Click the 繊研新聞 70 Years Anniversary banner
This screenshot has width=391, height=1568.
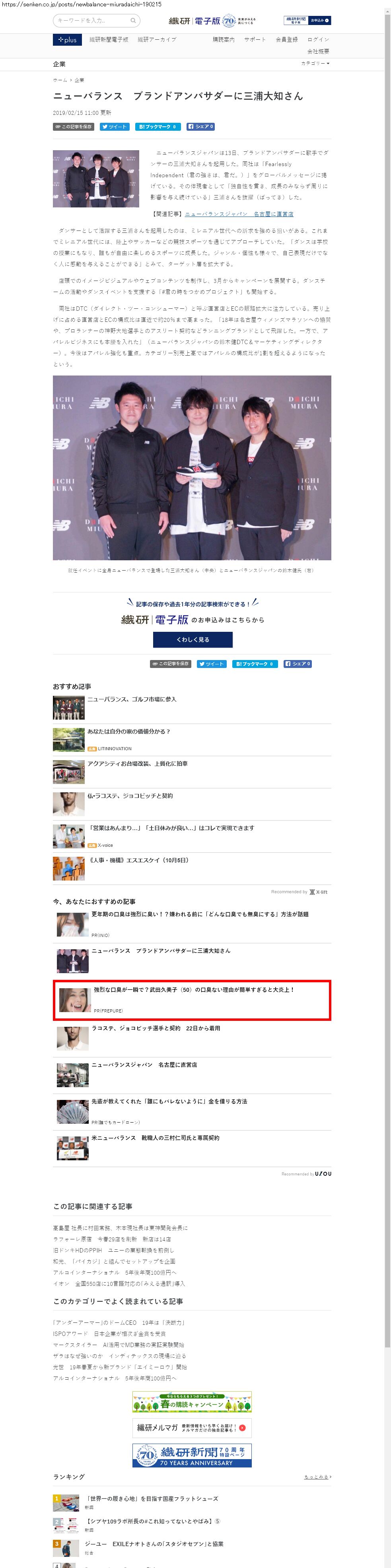[192, 1455]
